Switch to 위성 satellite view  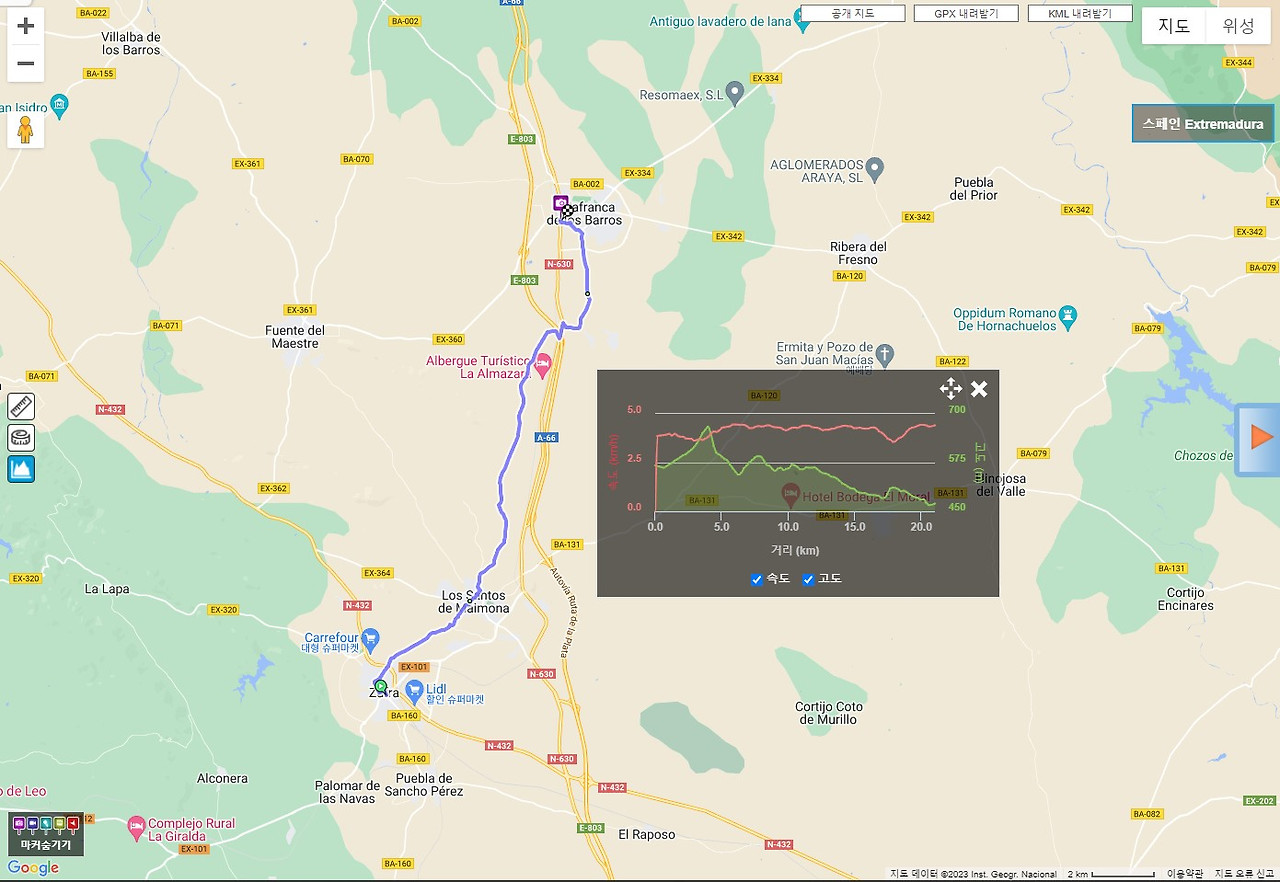click(x=1238, y=26)
